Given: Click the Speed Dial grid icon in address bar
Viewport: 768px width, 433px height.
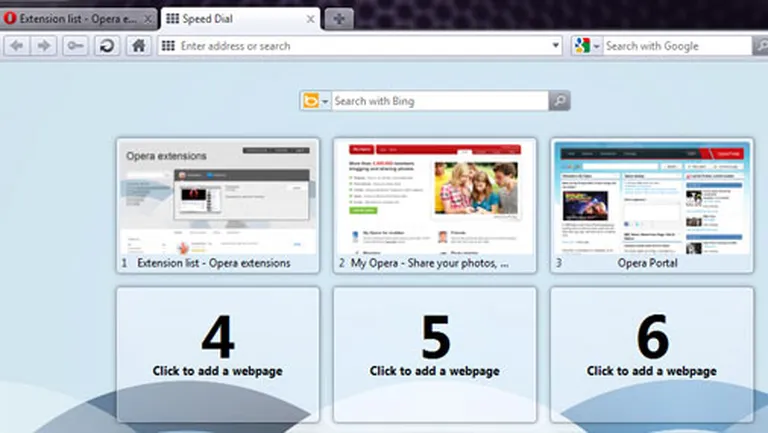Looking at the screenshot, I should coord(168,46).
